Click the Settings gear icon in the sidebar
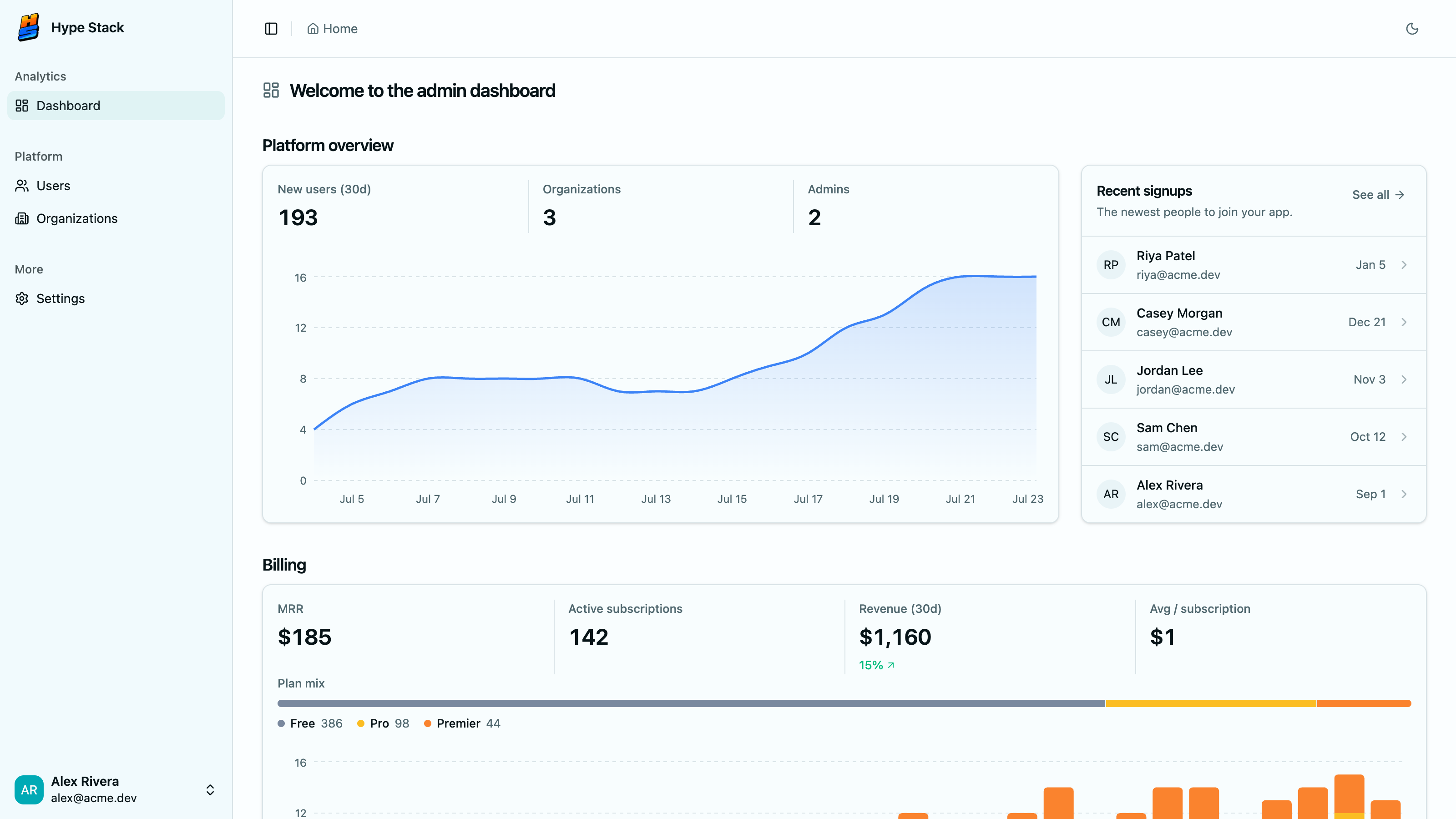This screenshot has width=1456, height=819. pyautogui.click(x=22, y=298)
